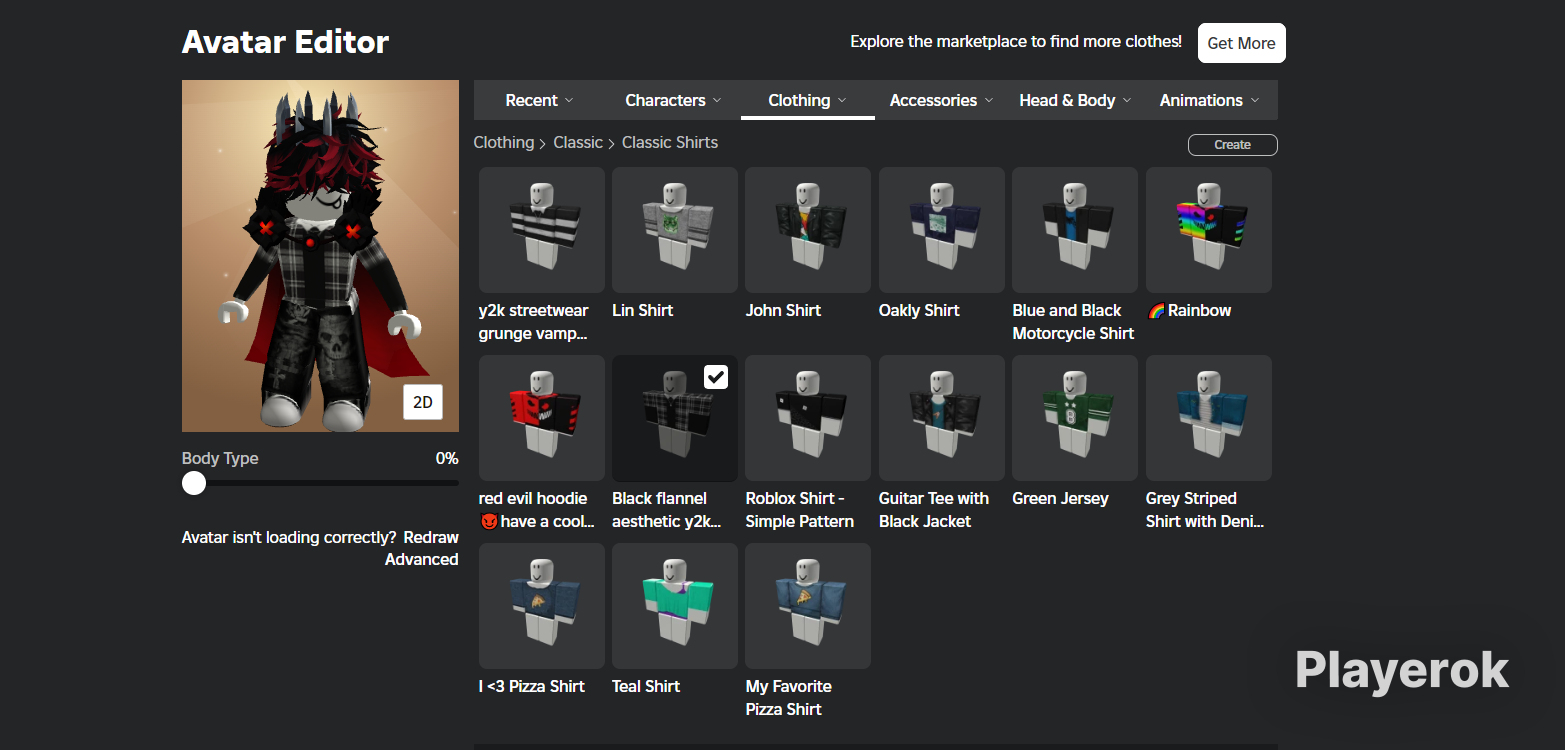Open the Green Jersey name link
The image size is (1565, 750).
coord(1060,498)
